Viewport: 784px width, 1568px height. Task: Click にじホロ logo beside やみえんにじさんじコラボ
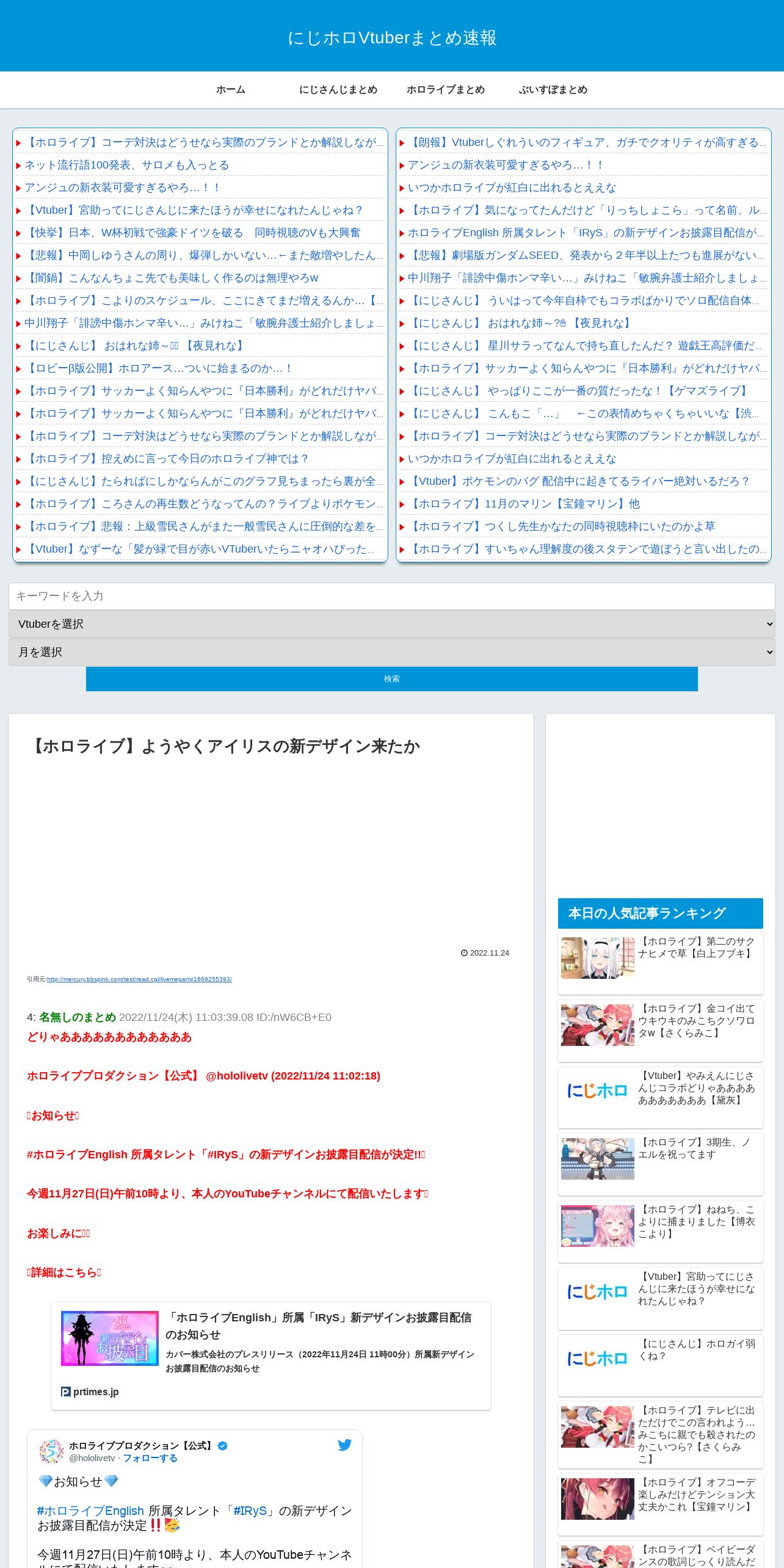coord(598,1091)
